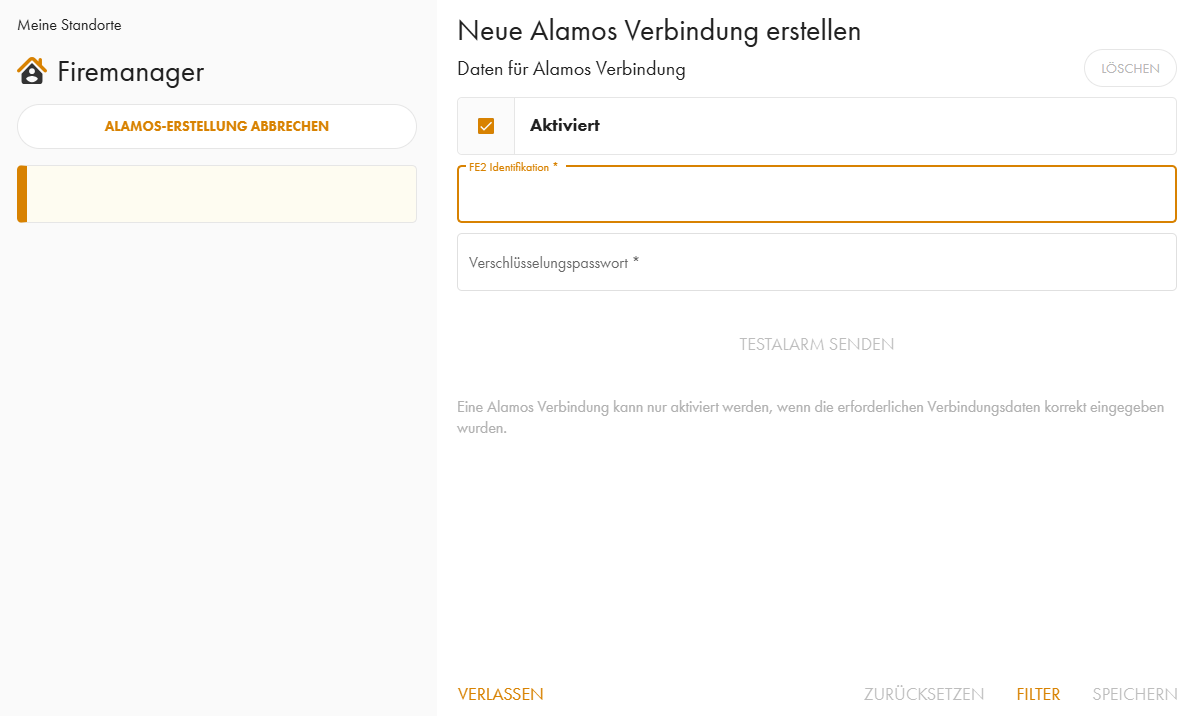Click the Daten für Alamos Verbindung subtitle
1193x716 pixels.
[571, 69]
